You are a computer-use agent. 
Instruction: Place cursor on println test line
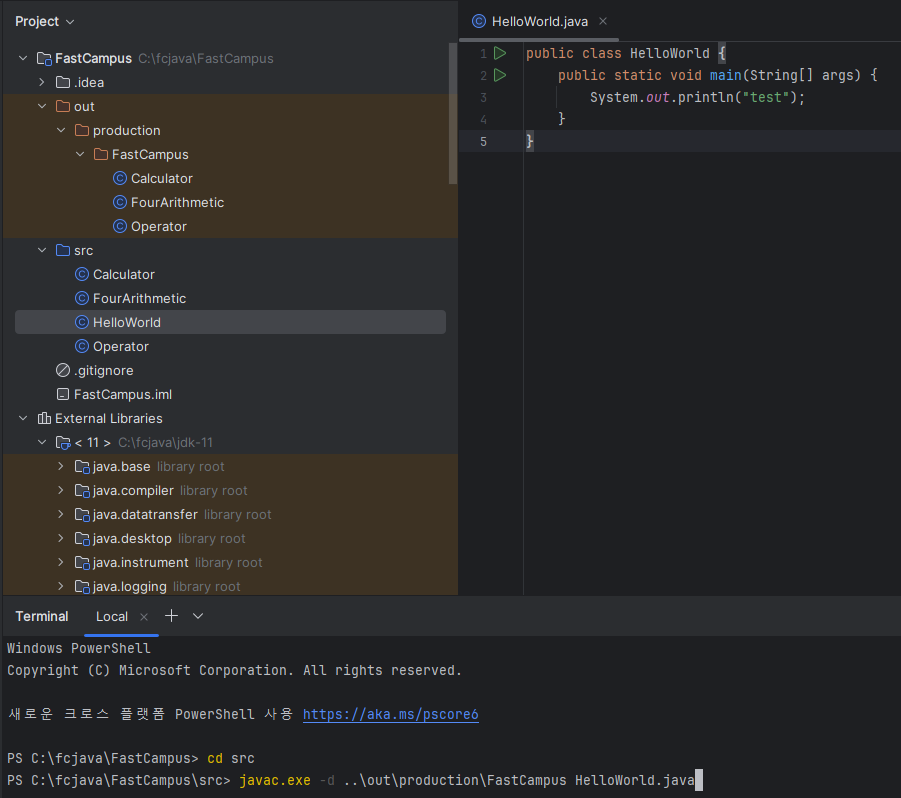click(x=698, y=97)
